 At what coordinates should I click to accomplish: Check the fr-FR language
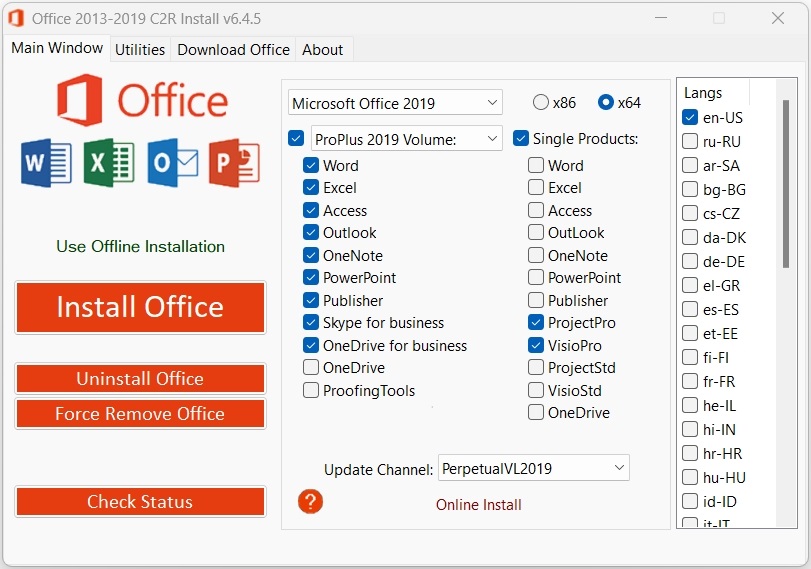[690, 381]
